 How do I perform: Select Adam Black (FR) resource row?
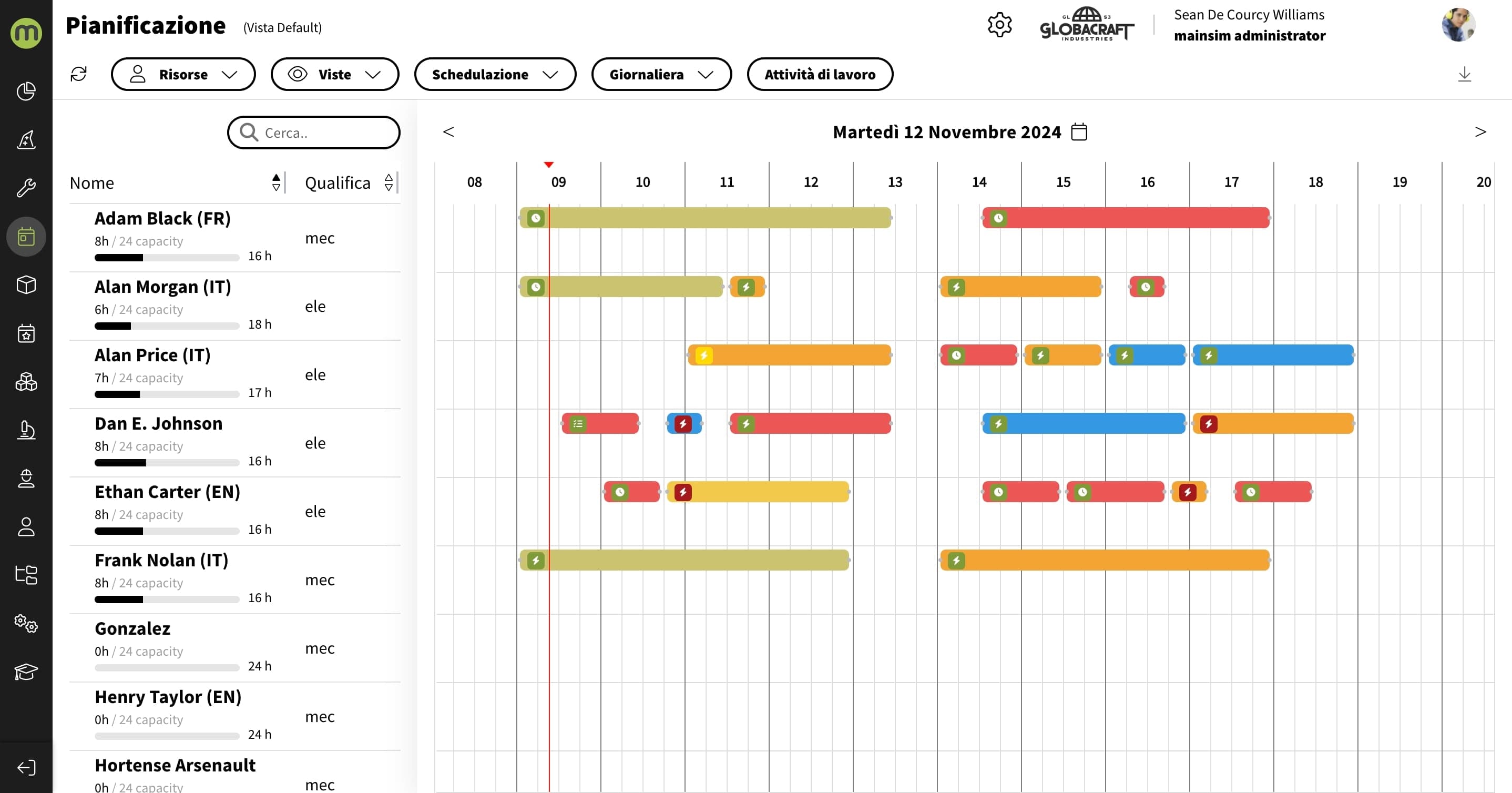(x=235, y=238)
